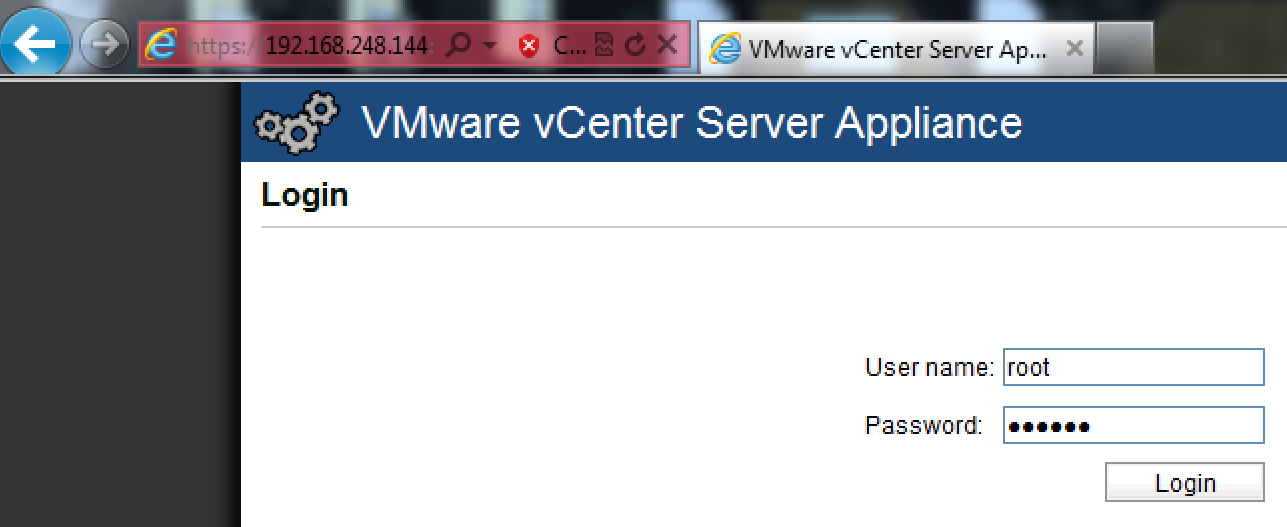Go back with the browser Back arrow

click(x=36, y=45)
